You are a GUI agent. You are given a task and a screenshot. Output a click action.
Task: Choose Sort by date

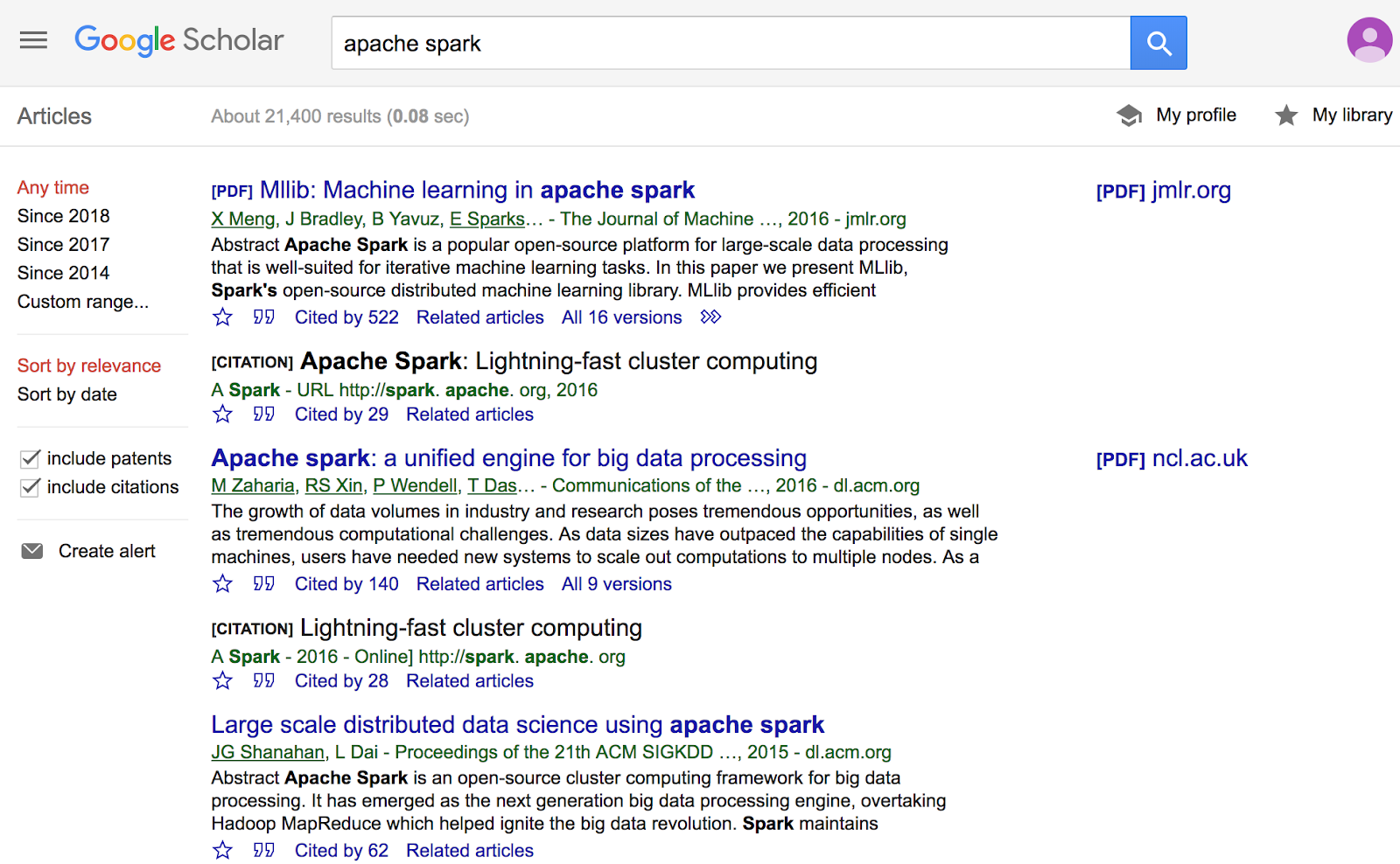tap(67, 394)
